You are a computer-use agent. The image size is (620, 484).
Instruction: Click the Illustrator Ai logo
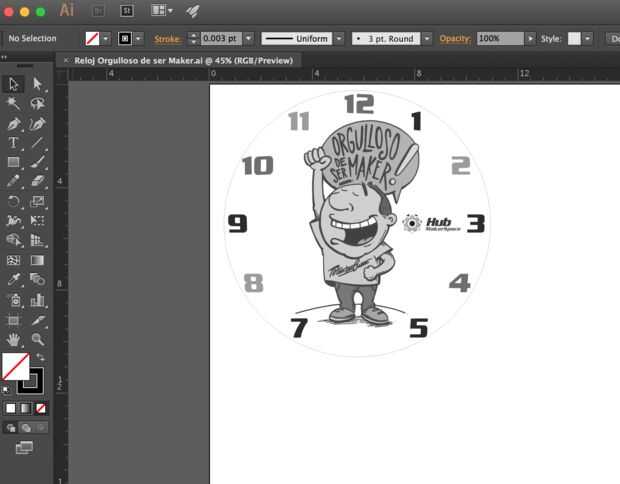[66, 10]
